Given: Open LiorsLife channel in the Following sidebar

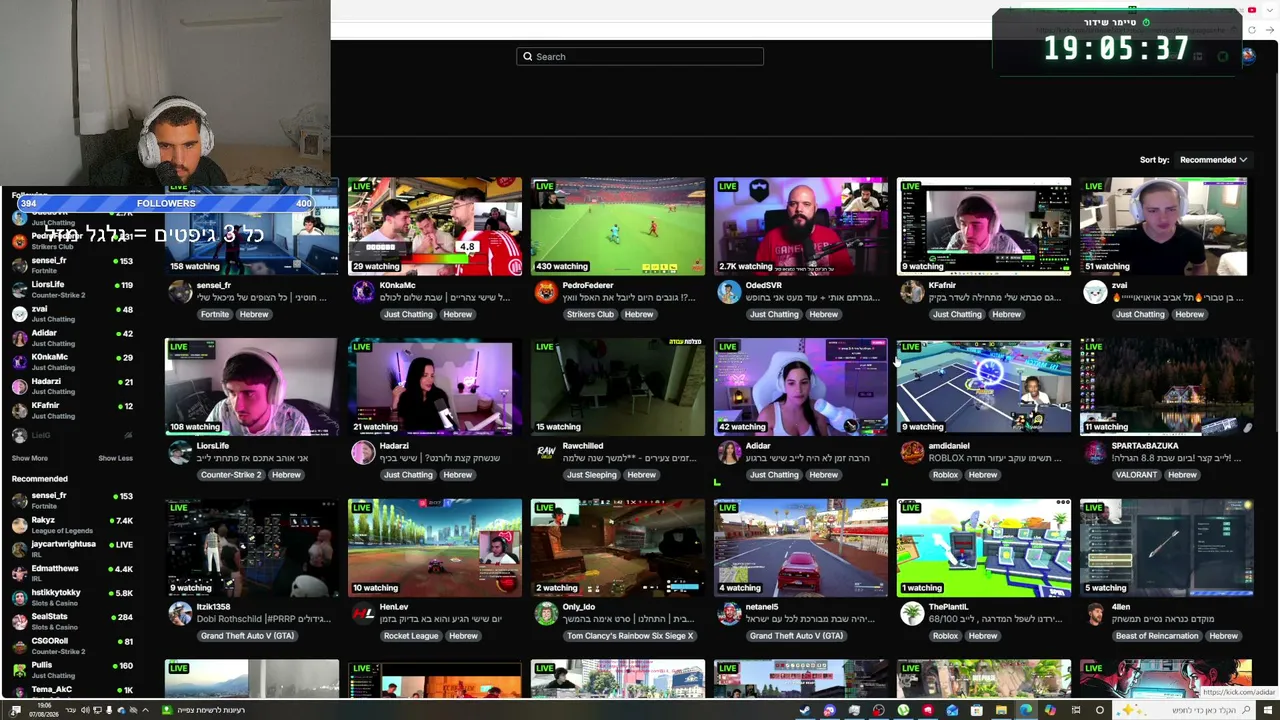Looking at the screenshot, I should point(72,289).
